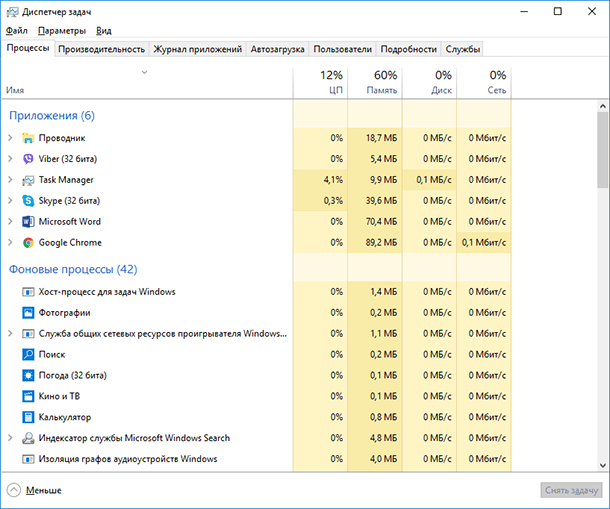Click the 70,4 МБ memory value
610x509 pixels.
point(381,221)
